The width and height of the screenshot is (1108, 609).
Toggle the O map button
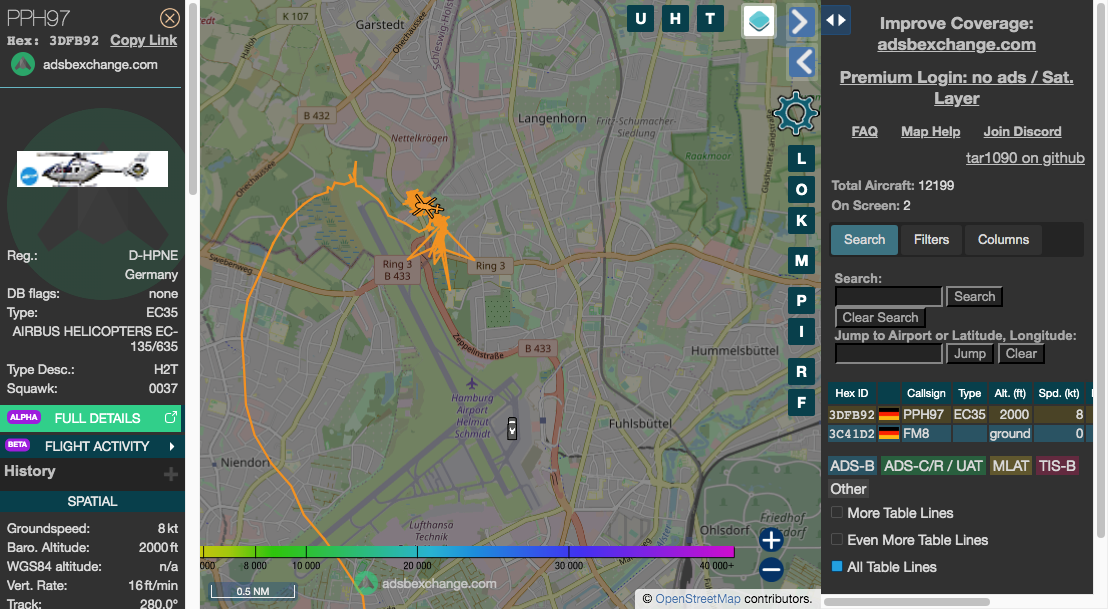point(801,189)
